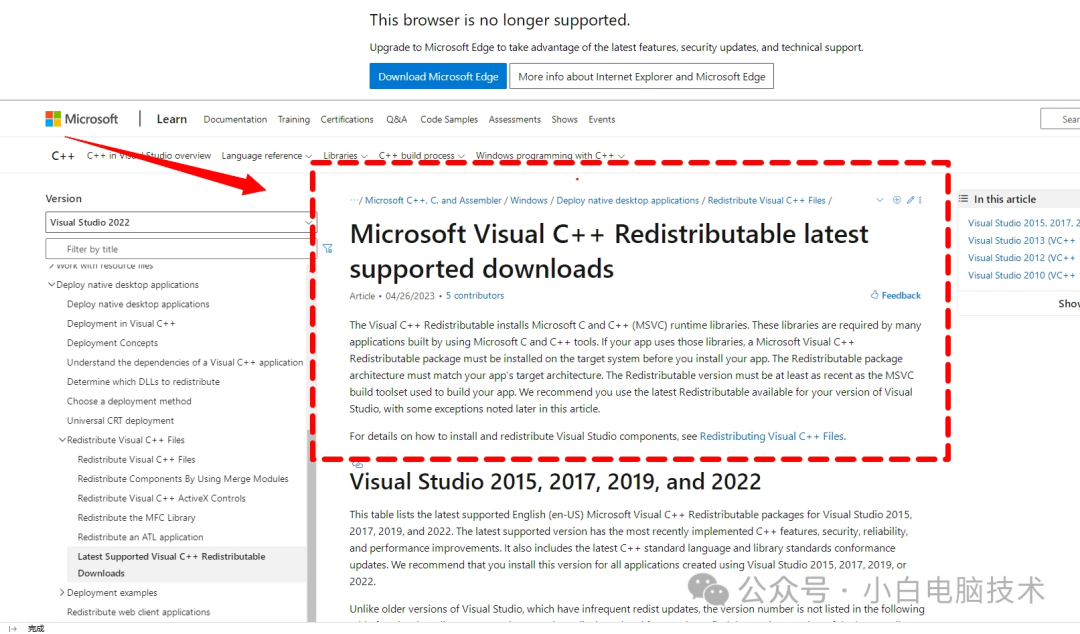Select Redistribute Visual C++ ActiveX Controls

pyautogui.click(x=161, y=498)
